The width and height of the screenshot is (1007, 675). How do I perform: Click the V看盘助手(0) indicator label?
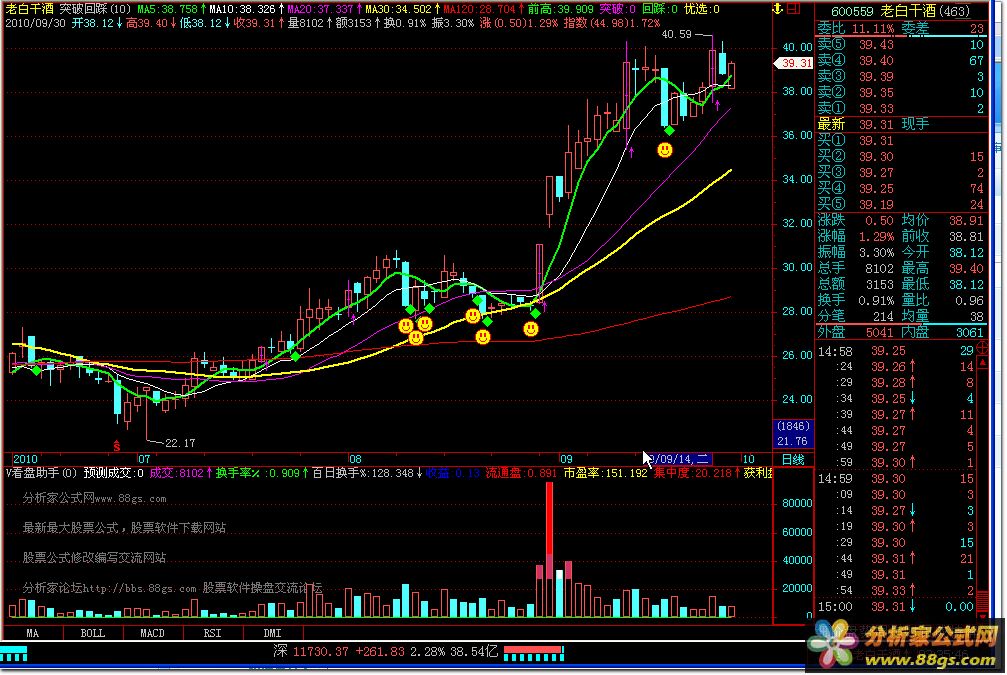[x=41, y=473]
